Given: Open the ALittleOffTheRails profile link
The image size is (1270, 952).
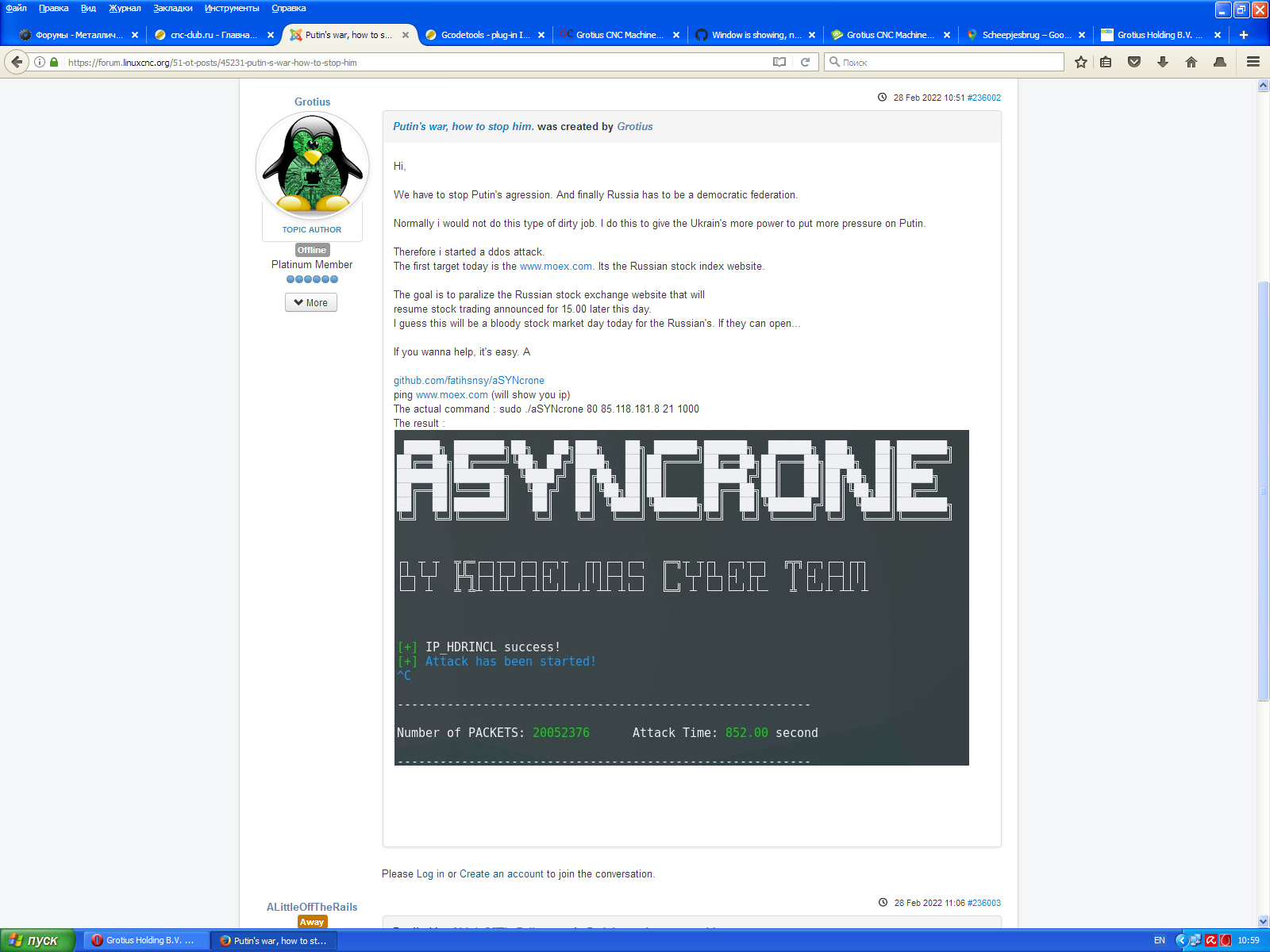Looking at the screenshot, I should pos(312,907).
